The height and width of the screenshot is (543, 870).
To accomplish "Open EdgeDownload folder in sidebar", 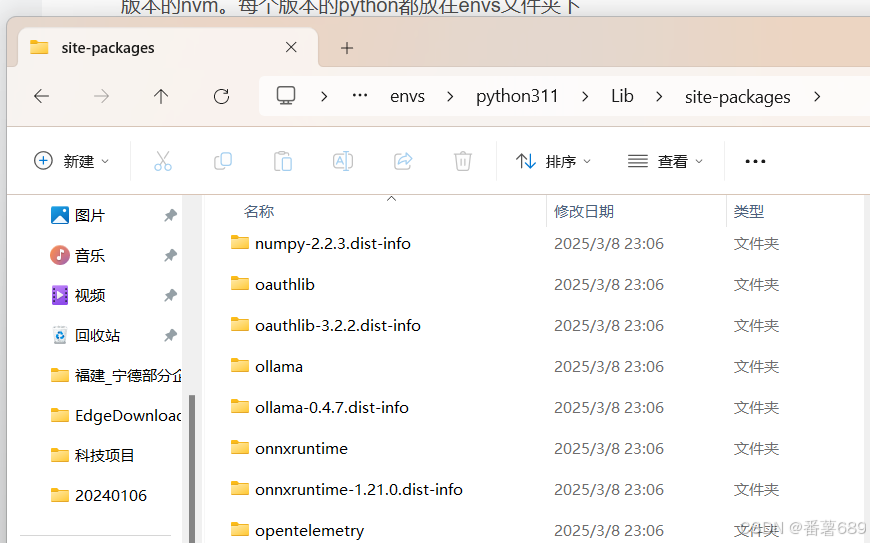I will tap(115, 415).
